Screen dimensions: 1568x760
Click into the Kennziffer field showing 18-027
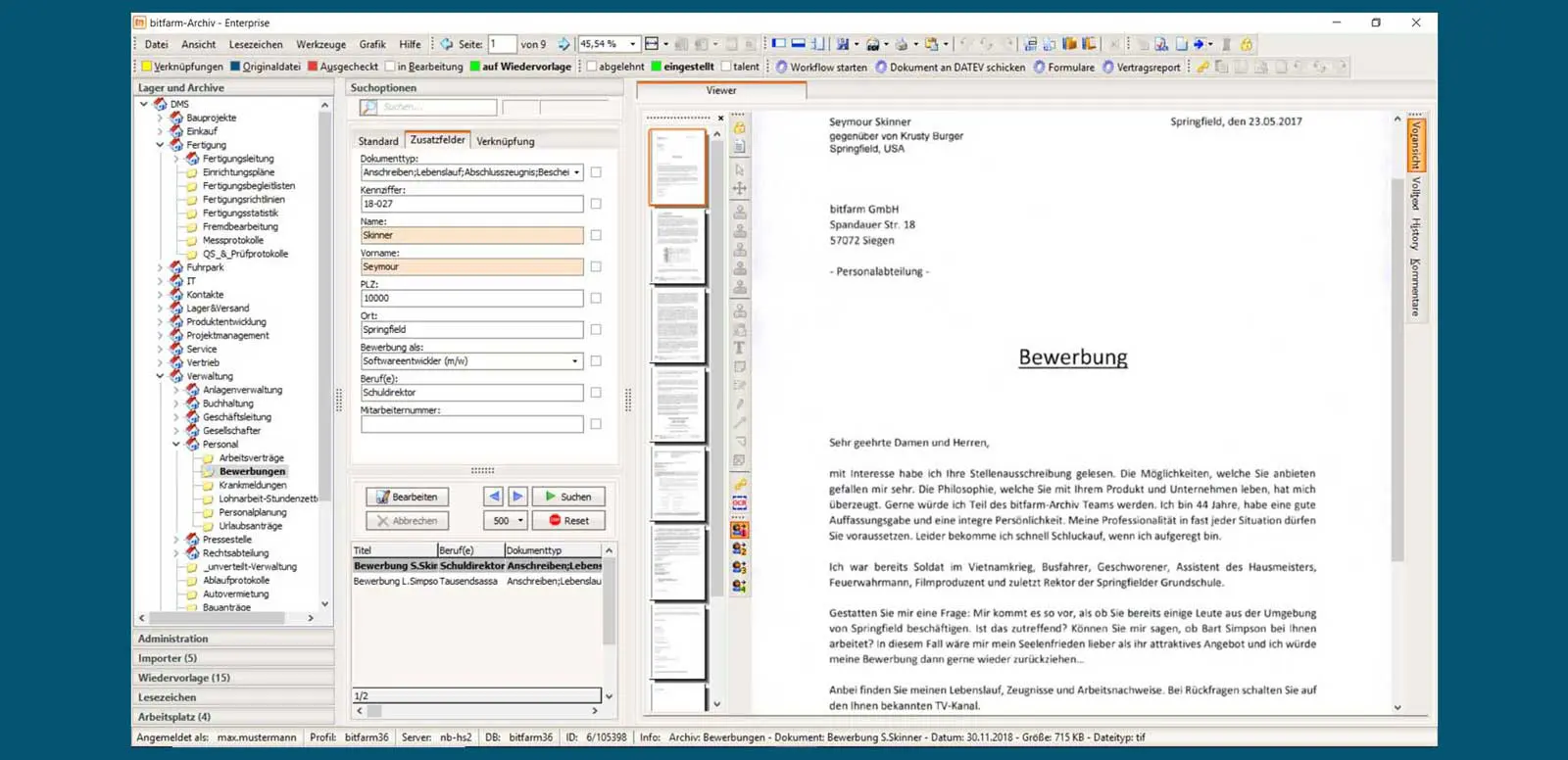pyautogui.click(x=471, y=204)
